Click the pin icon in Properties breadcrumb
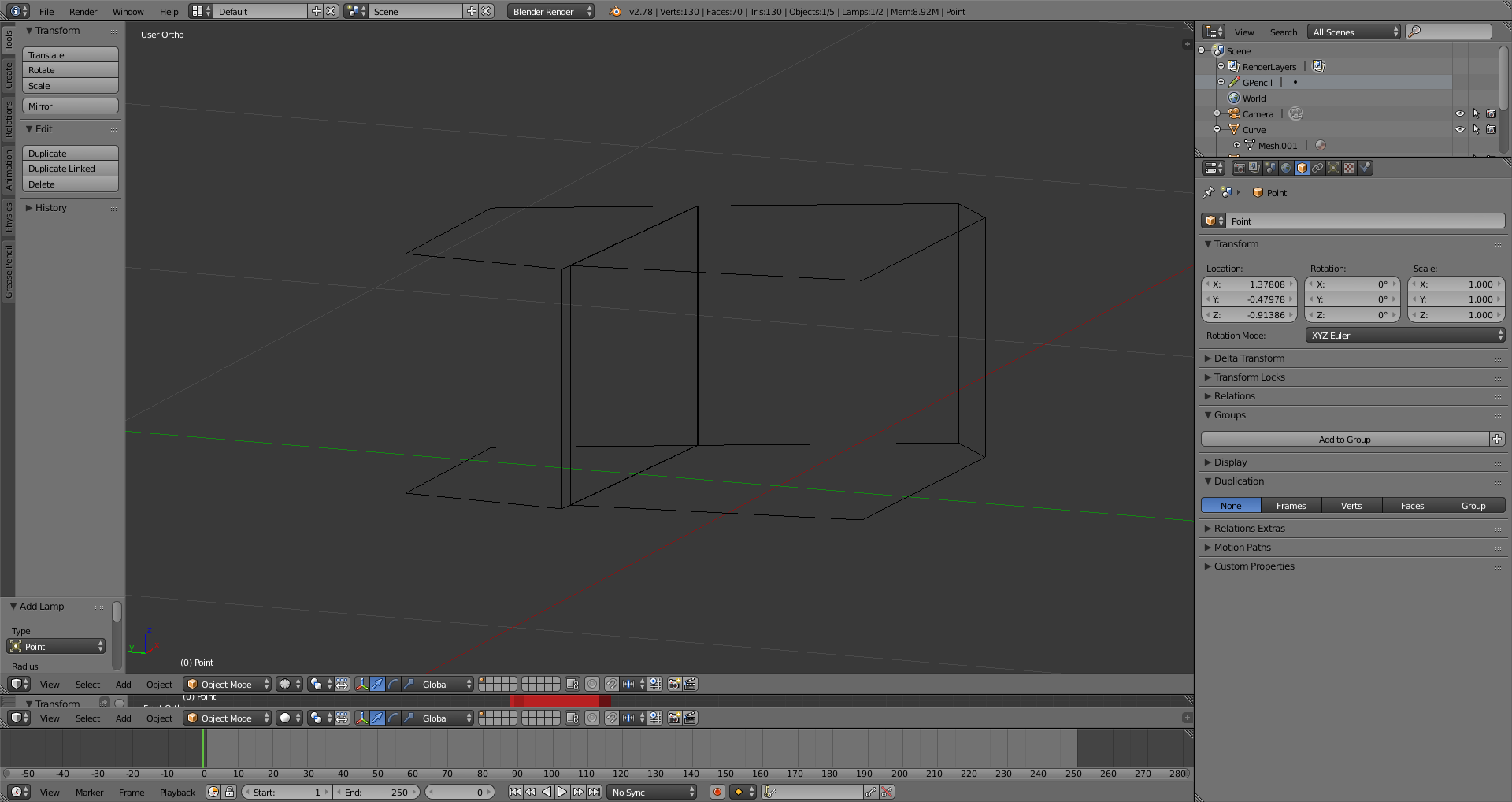Viewport: 1512px width, 802px height. coord(1209,192)
